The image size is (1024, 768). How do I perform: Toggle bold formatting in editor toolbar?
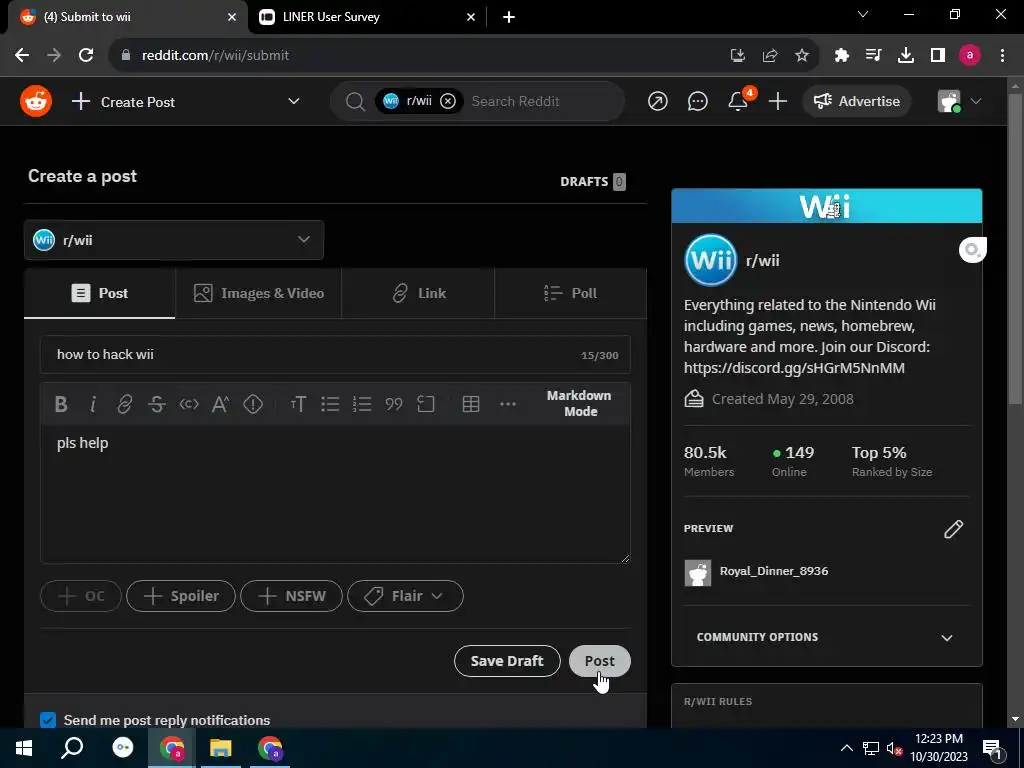pyautogui.click(x=61, y=404)
